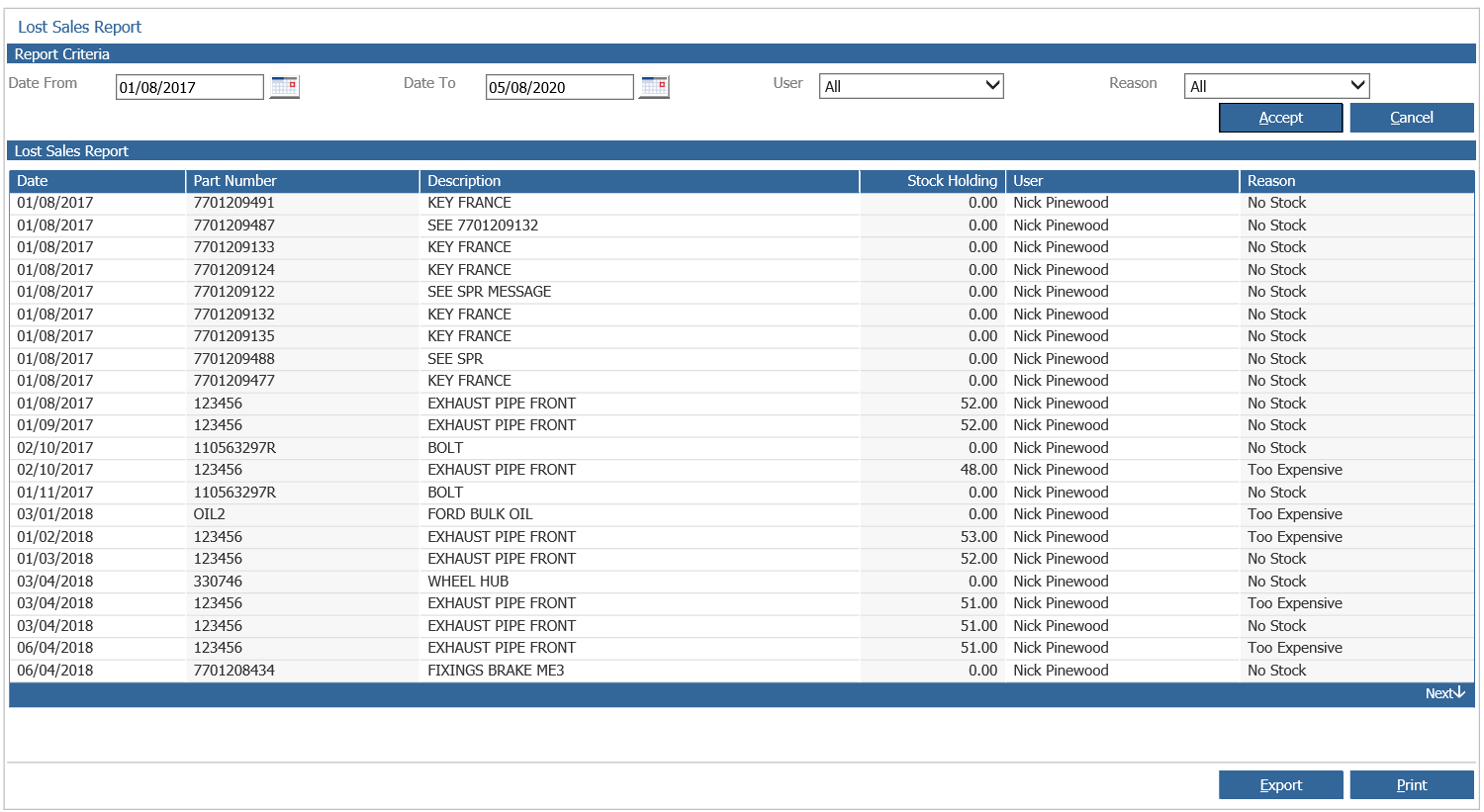Sort by the Stock Holding column header
1484x812 pixels.
933,181
